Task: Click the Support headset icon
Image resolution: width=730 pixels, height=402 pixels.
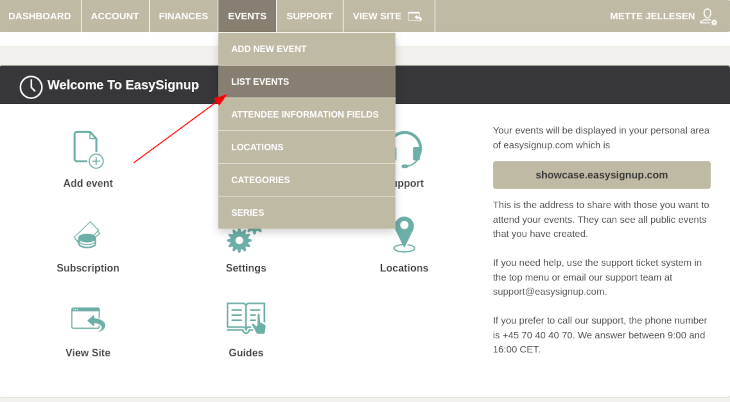Action: click(409, 150)
